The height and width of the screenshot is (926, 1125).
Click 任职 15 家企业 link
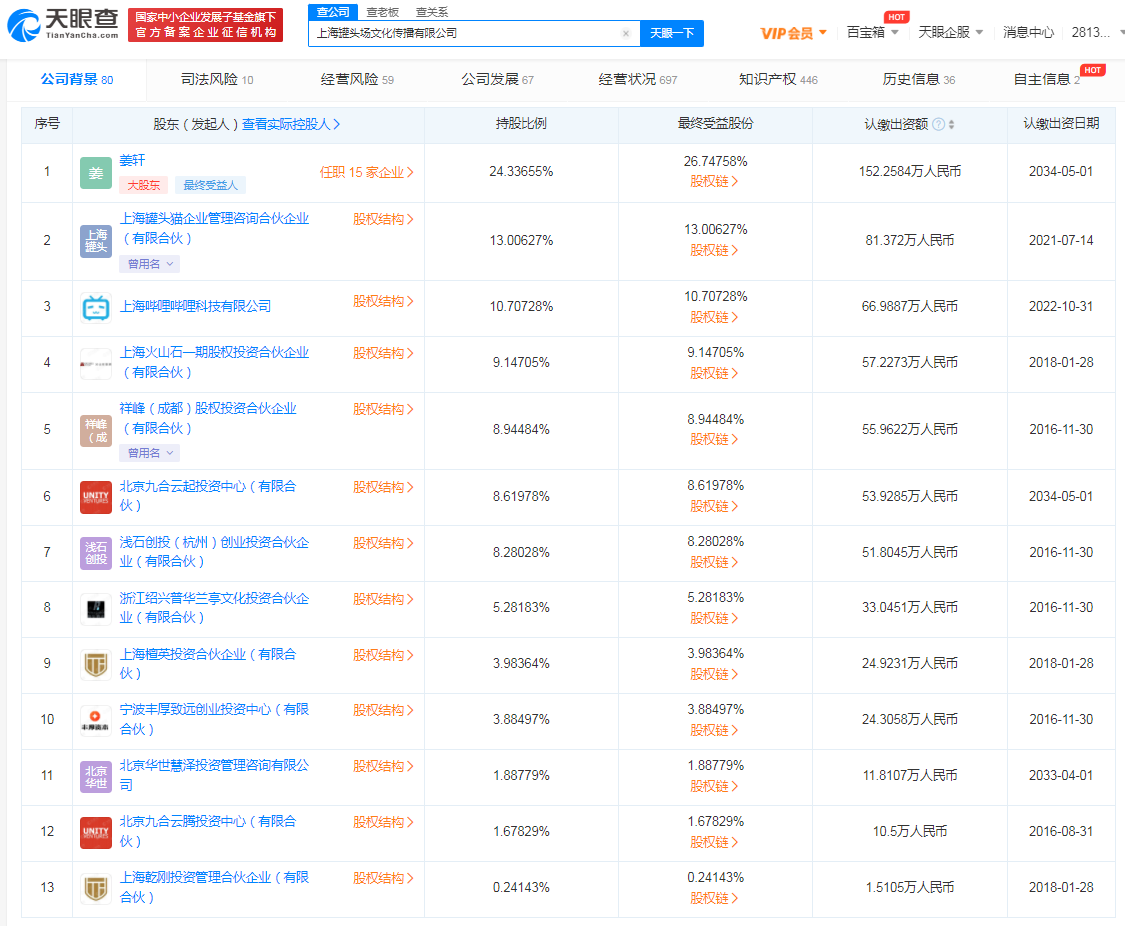366,172
